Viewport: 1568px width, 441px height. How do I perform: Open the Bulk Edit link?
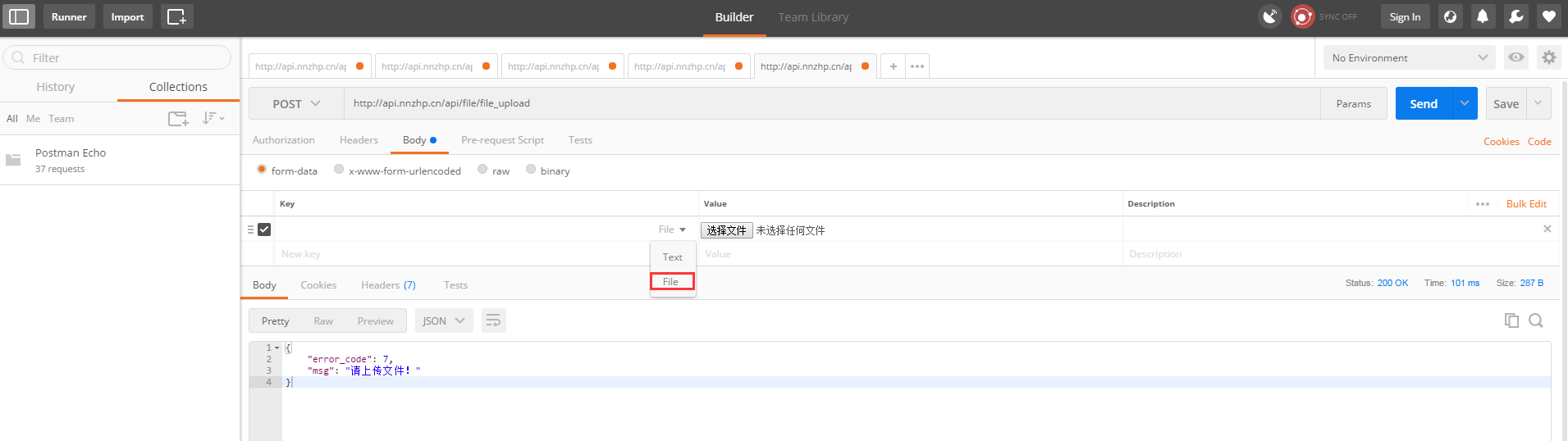1526,204
